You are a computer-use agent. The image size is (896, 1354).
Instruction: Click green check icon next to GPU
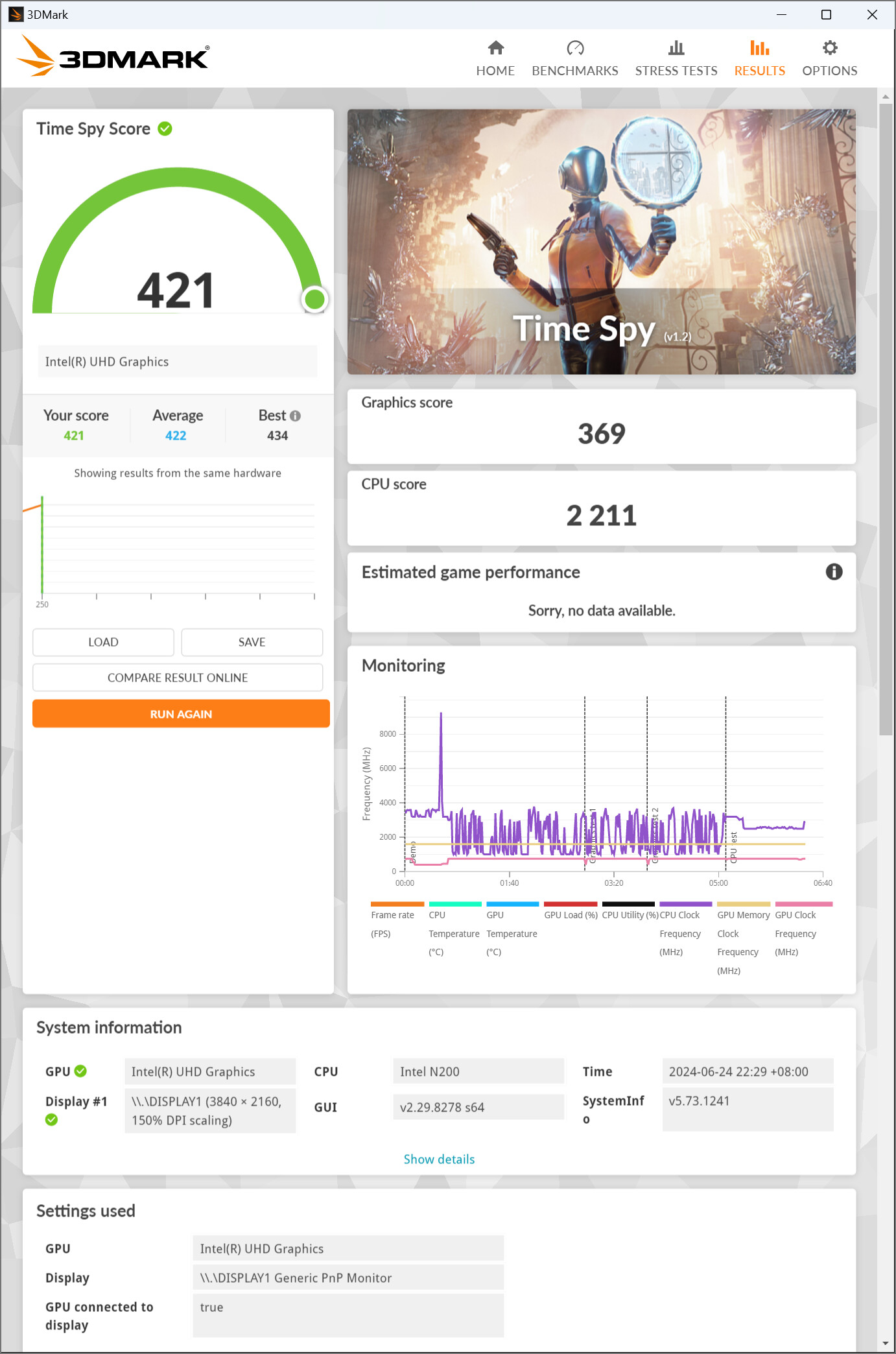coord(81,1071)
